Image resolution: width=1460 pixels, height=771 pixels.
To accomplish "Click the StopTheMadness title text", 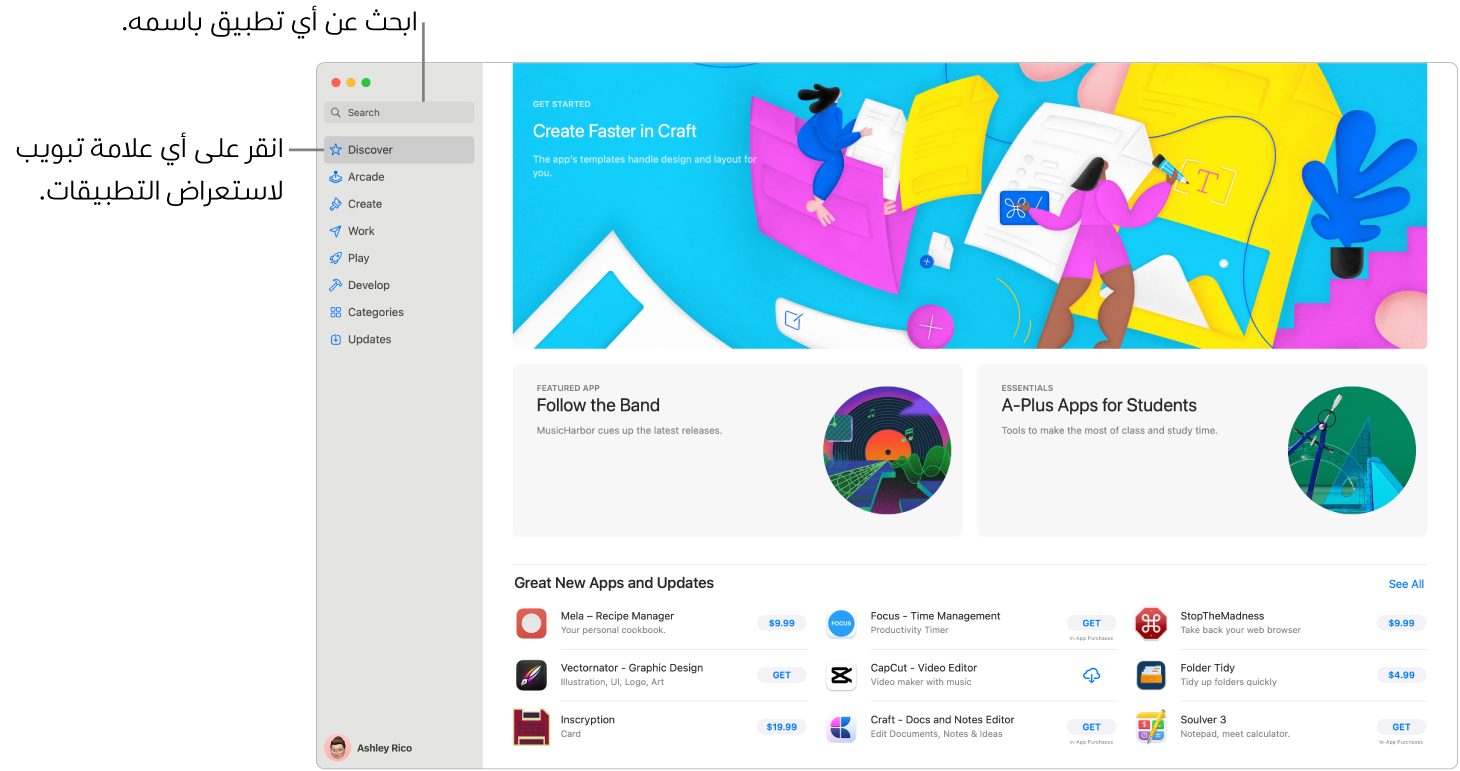I will coord(1222,616).
